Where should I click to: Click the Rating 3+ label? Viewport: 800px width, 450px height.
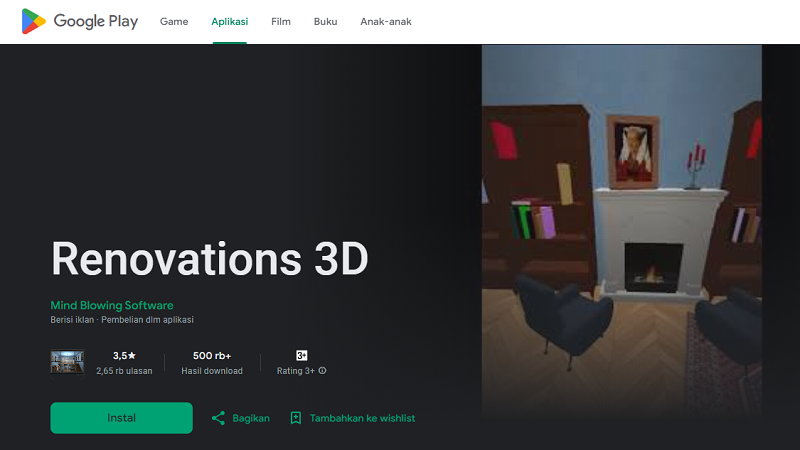(x=295, y=371)
